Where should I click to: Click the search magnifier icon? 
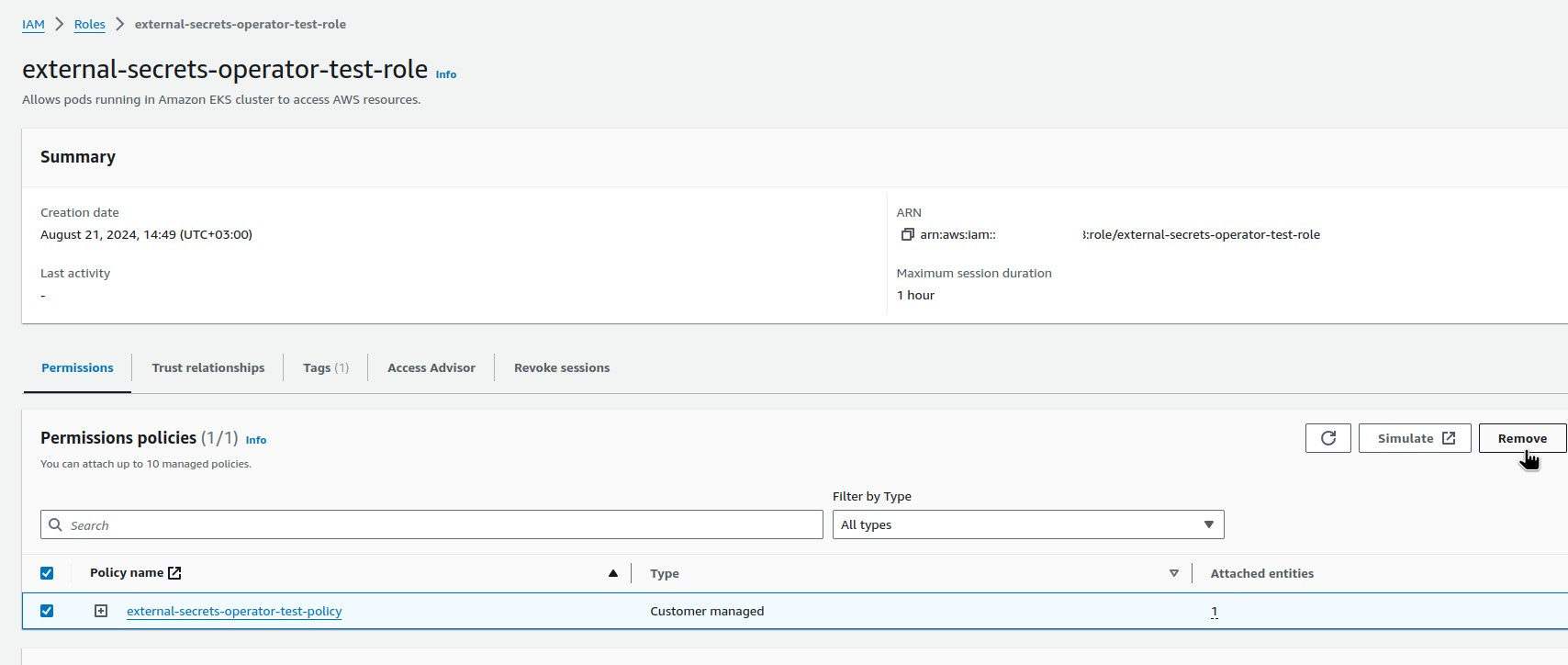click(56, 524)
